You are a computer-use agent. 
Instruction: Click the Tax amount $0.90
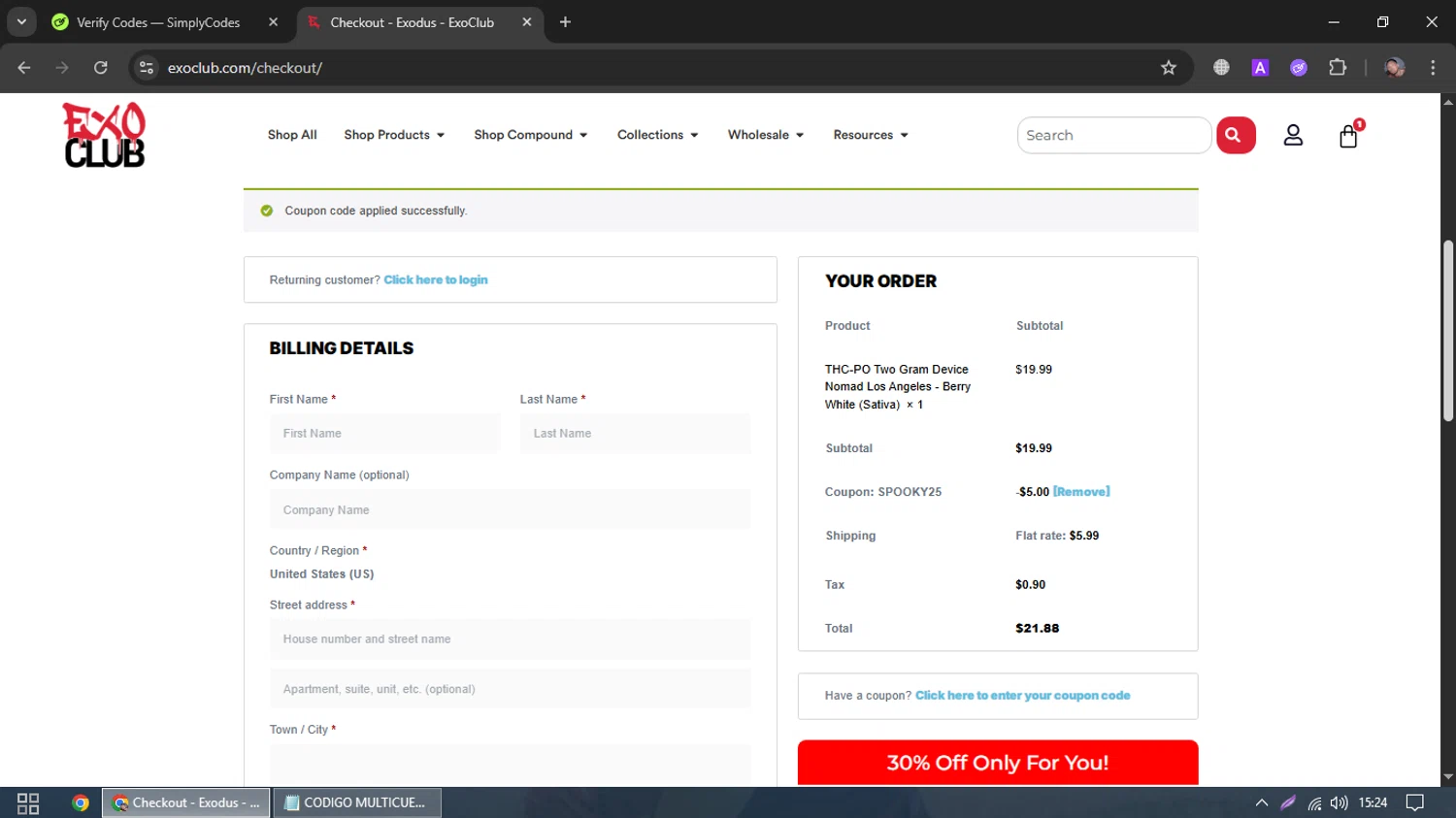pyautogui.click(x=1030, y=585)
